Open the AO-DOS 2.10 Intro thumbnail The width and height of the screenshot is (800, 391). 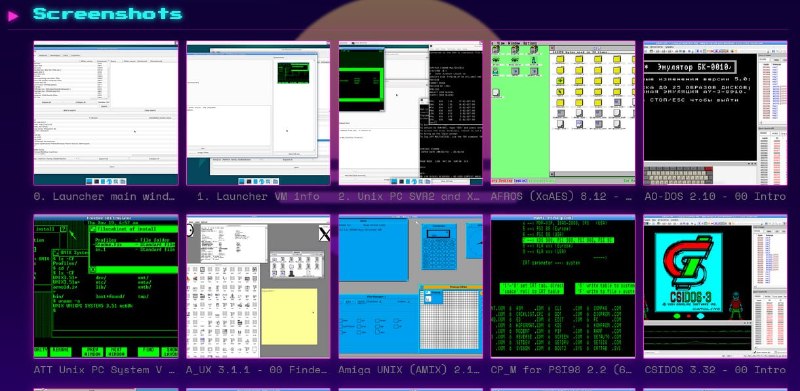tap(715, 113)
